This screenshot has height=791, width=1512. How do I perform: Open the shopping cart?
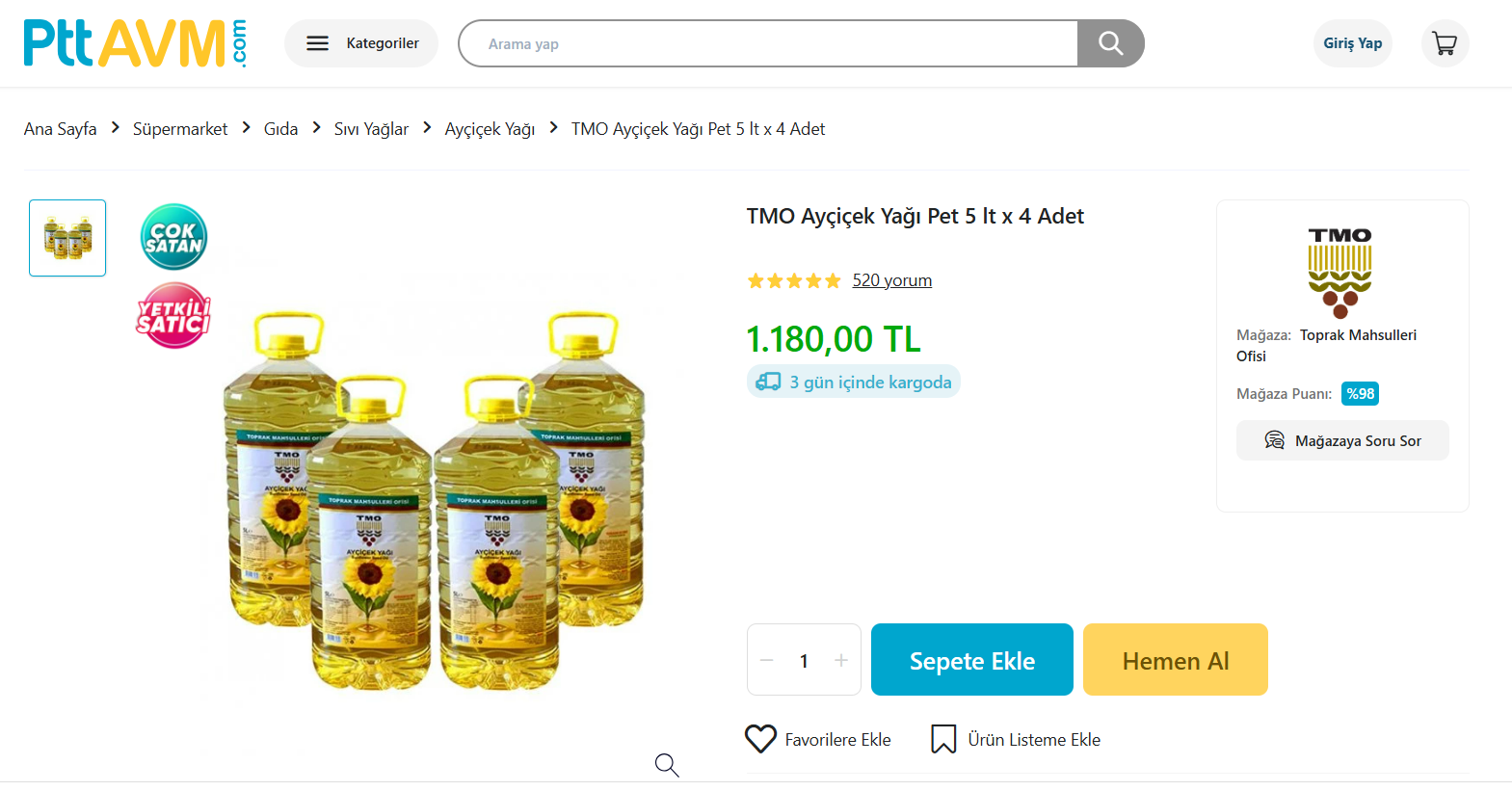click(1445, 43)
